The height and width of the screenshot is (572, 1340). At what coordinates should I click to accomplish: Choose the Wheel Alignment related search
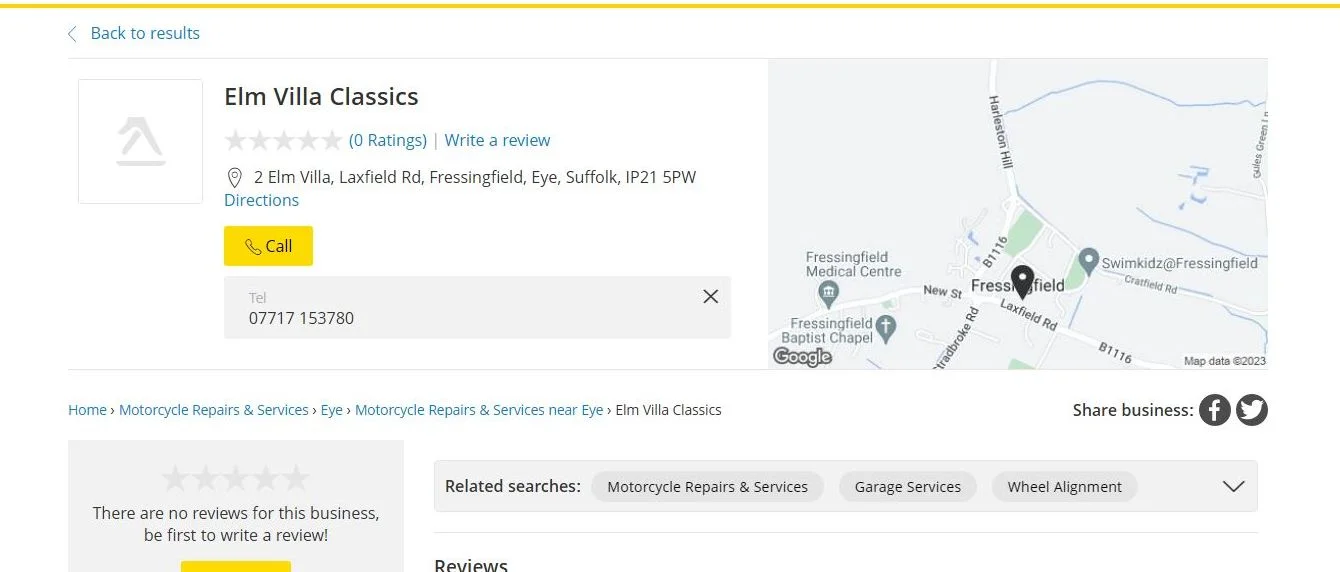(1064, 487)
